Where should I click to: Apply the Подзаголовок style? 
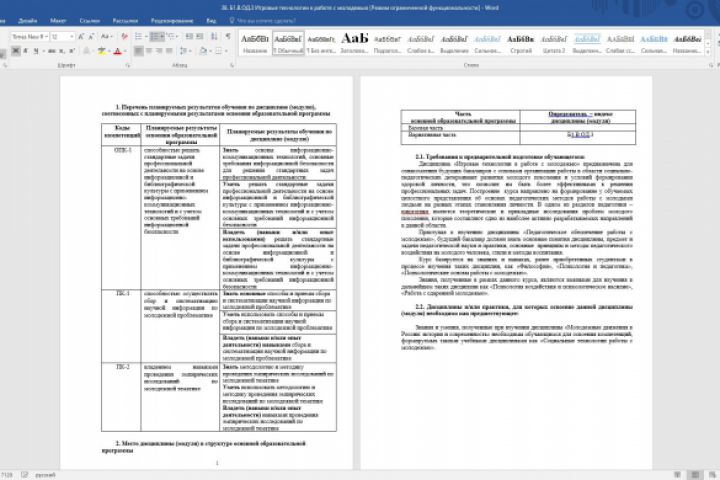click(x=387, y=44)
